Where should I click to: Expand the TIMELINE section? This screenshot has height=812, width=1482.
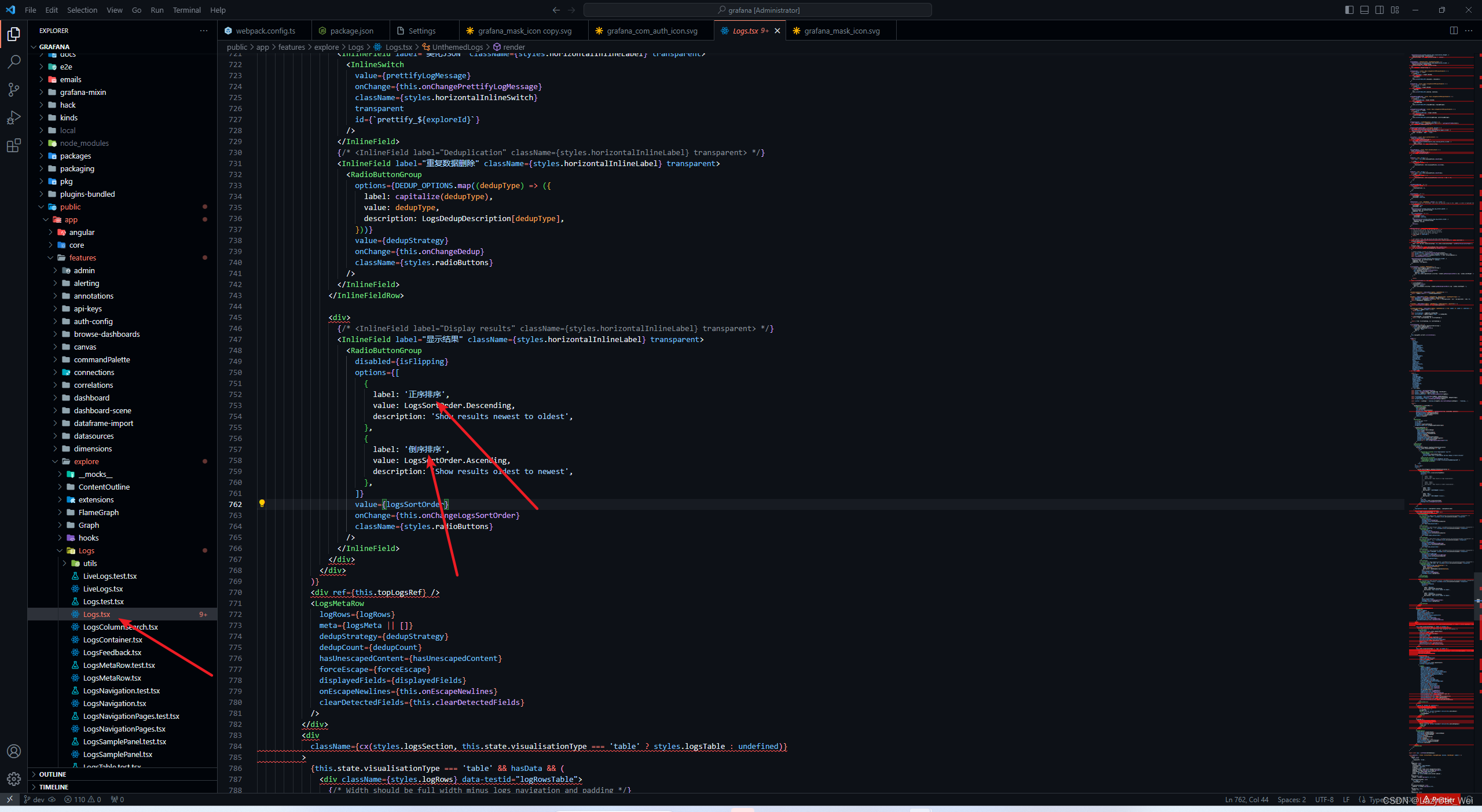[x=53, y=787]
